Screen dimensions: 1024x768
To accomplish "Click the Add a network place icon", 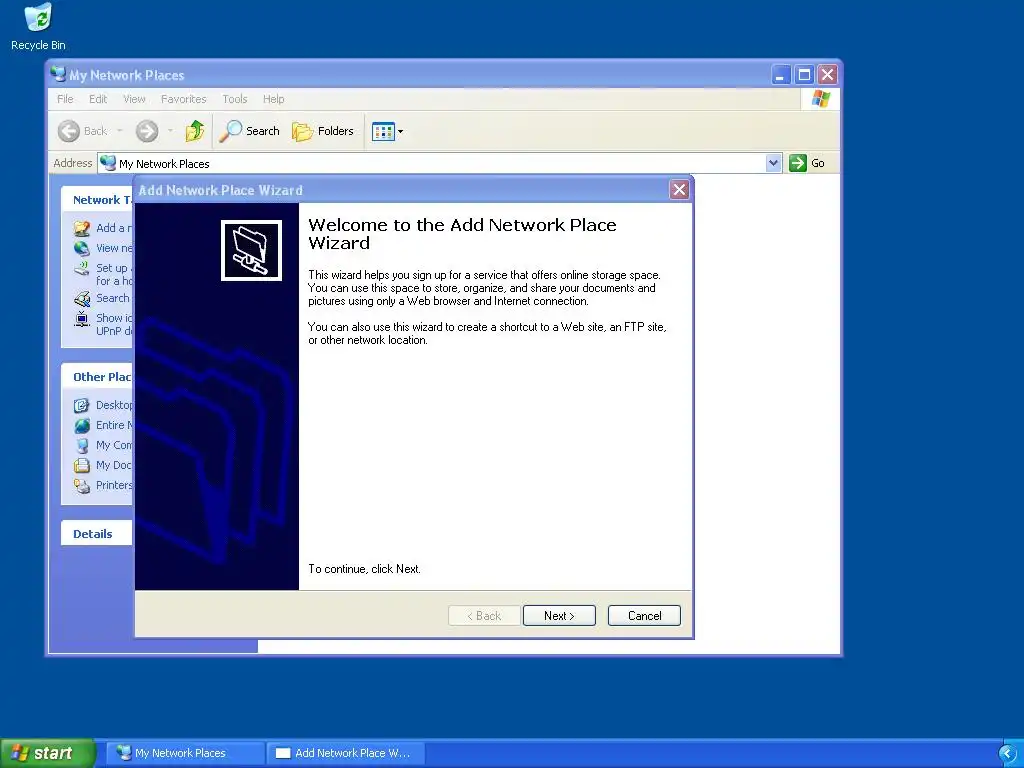I will pos(82,228).
